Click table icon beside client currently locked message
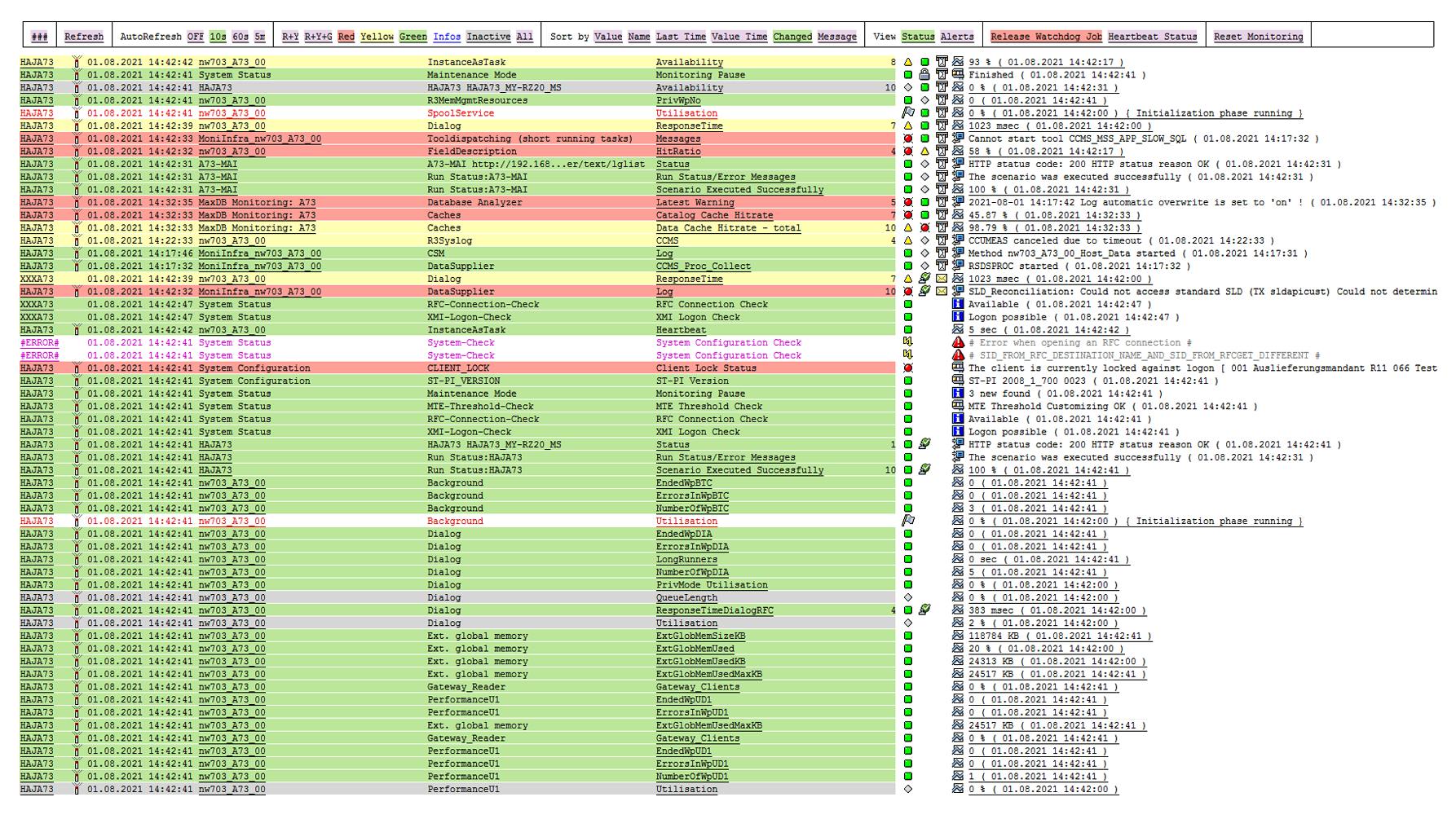 click(958, 368)
